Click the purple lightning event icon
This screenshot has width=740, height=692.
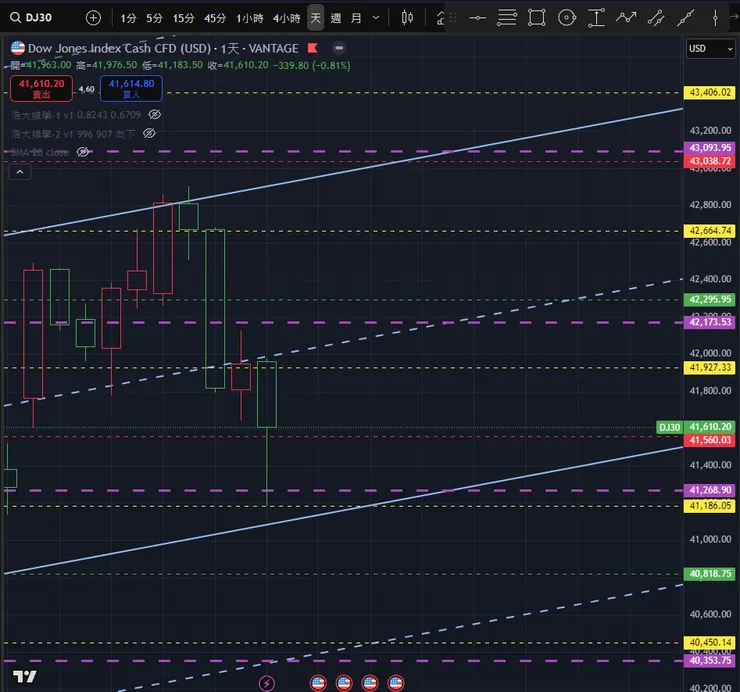pos(267,683)
